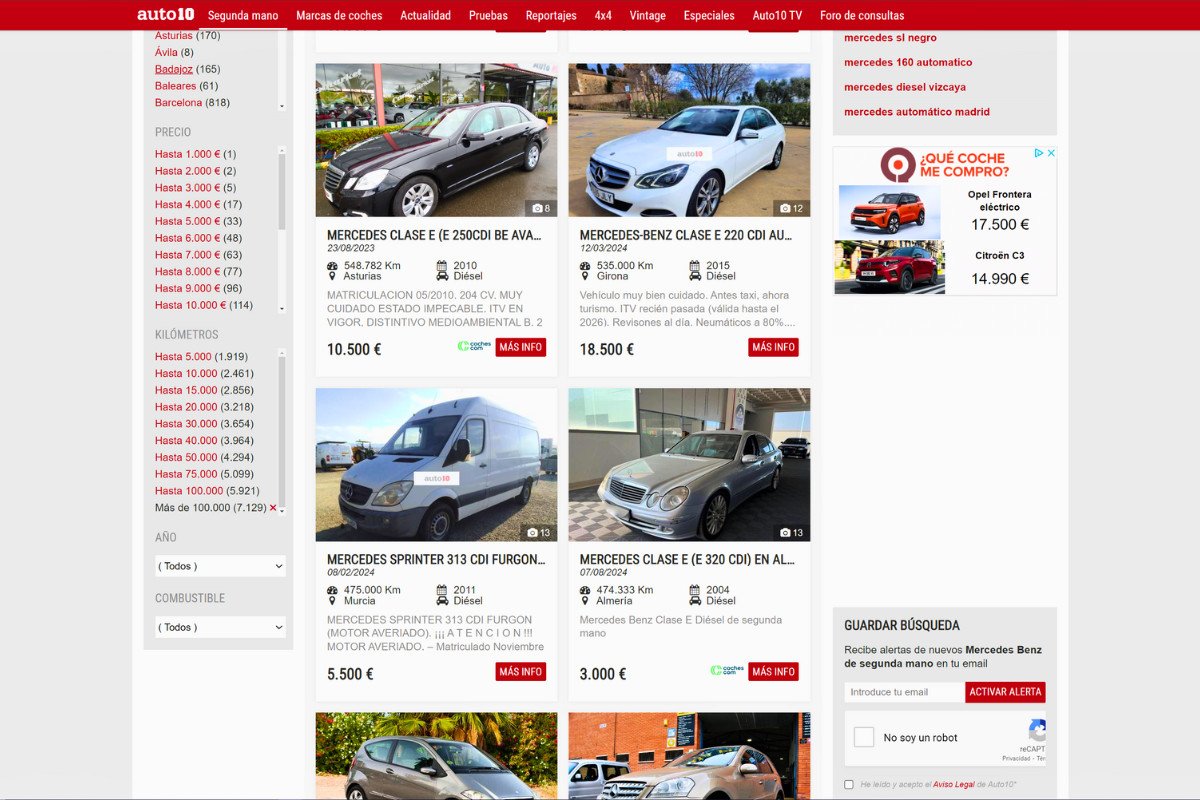Click coches.com logo on the 3.000 € listing

coord(727,671)
